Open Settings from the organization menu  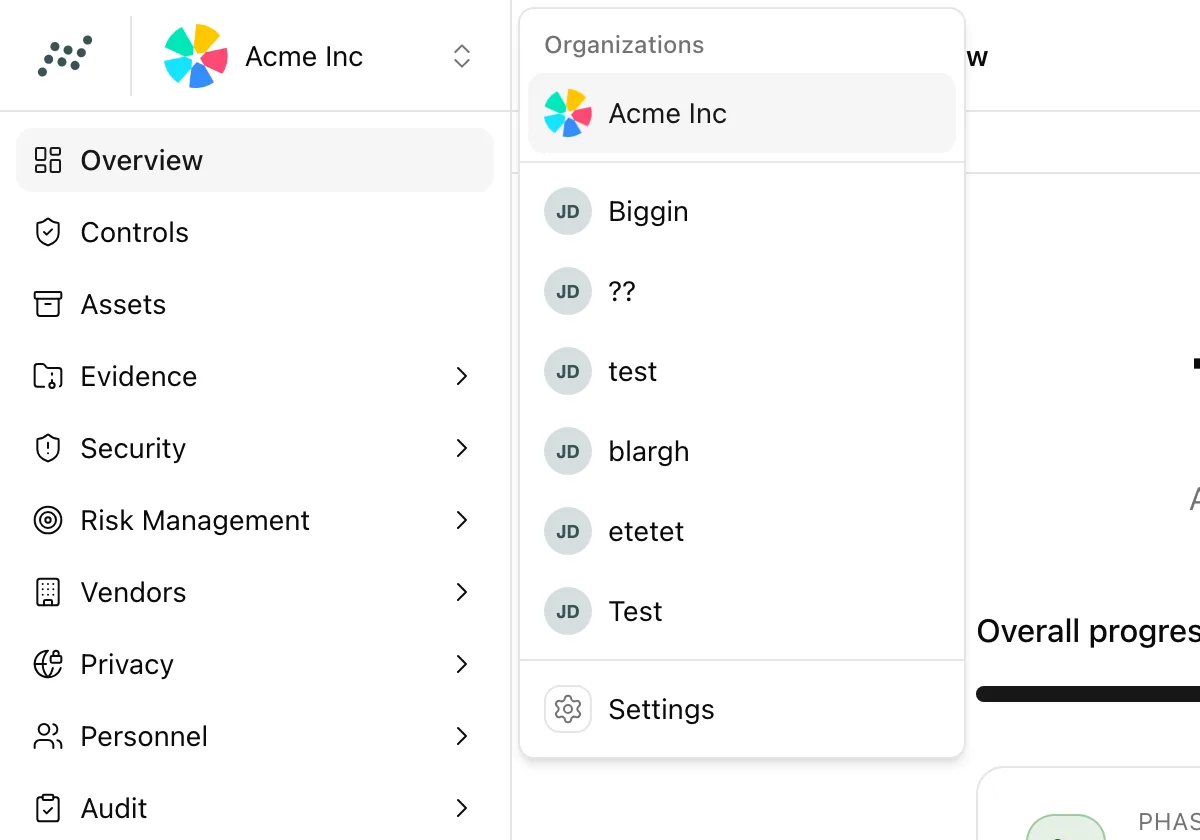click(742, 709)
